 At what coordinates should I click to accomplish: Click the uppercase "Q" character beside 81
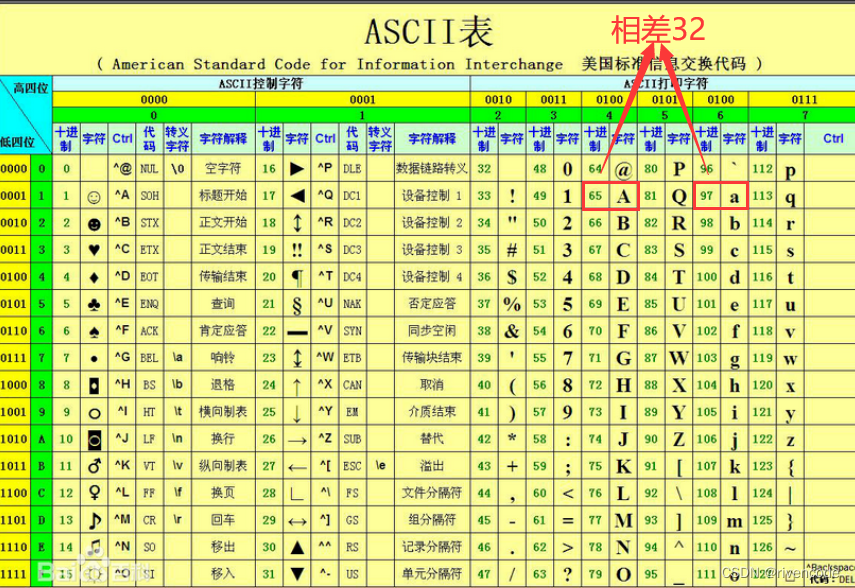point(679,196)
